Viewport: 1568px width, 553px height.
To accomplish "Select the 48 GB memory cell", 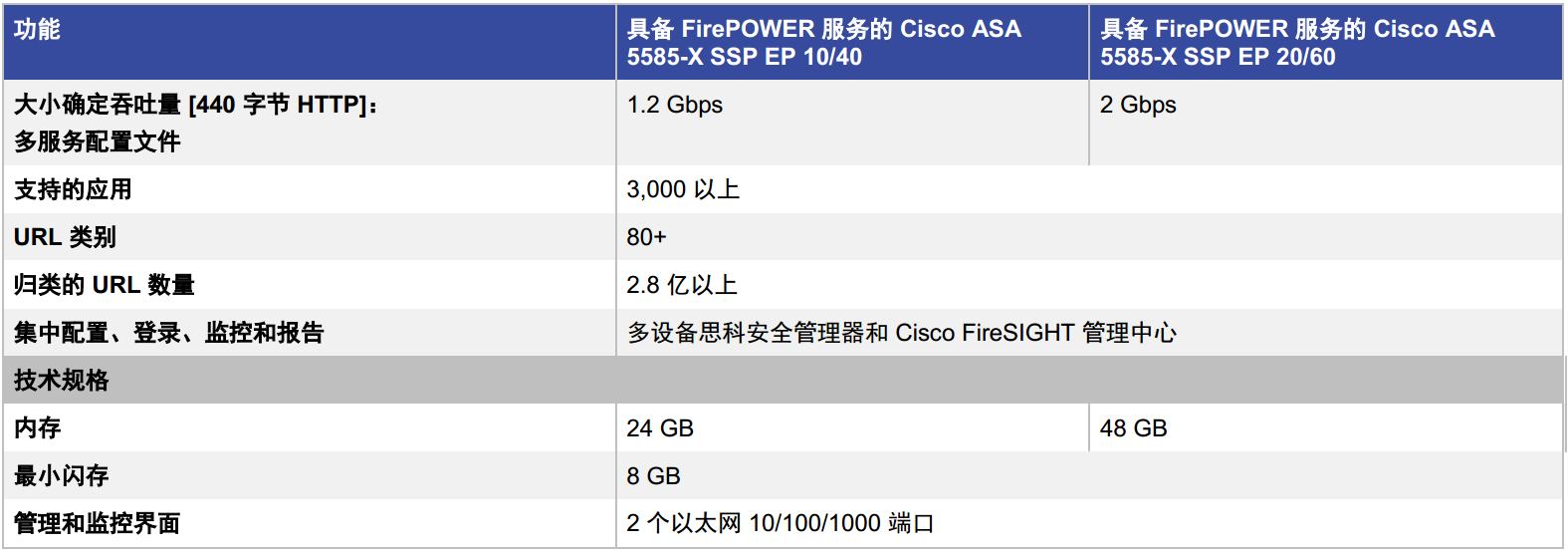I will (1326, 427).
